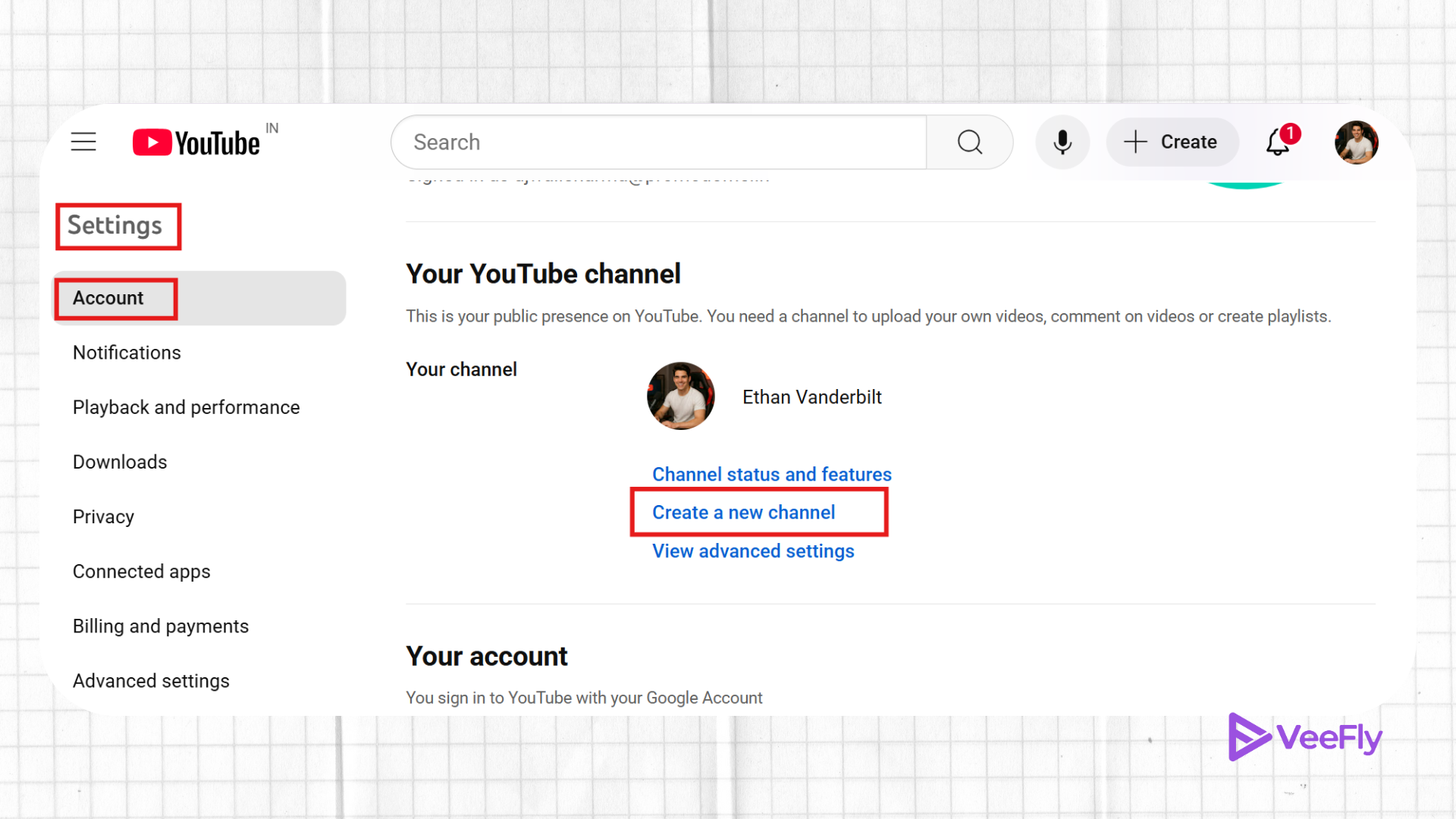Click Ethan Vanderbilt's channel avatar
Screen dimensions: 1456x819
[680, 396]
